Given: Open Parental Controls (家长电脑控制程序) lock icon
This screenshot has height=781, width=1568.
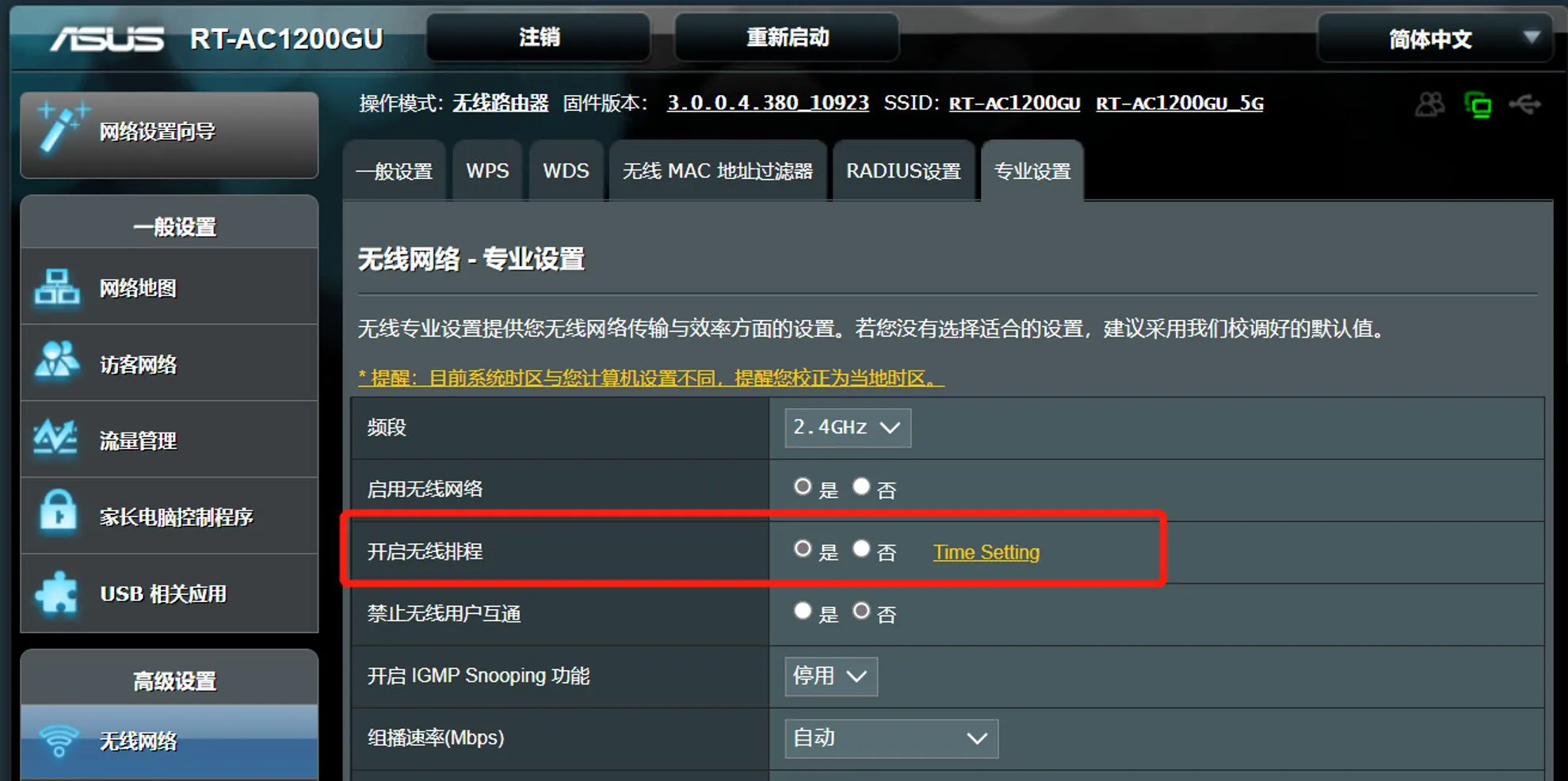Looking at the screenshot, I should coord(58,511).
